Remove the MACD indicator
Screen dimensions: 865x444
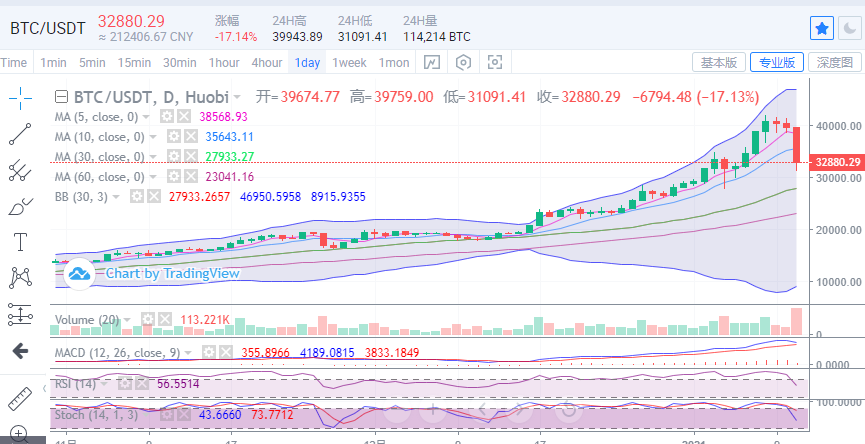225,352
